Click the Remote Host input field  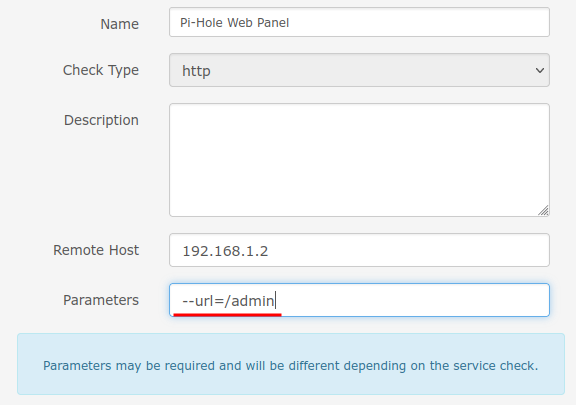pos(359,250)
